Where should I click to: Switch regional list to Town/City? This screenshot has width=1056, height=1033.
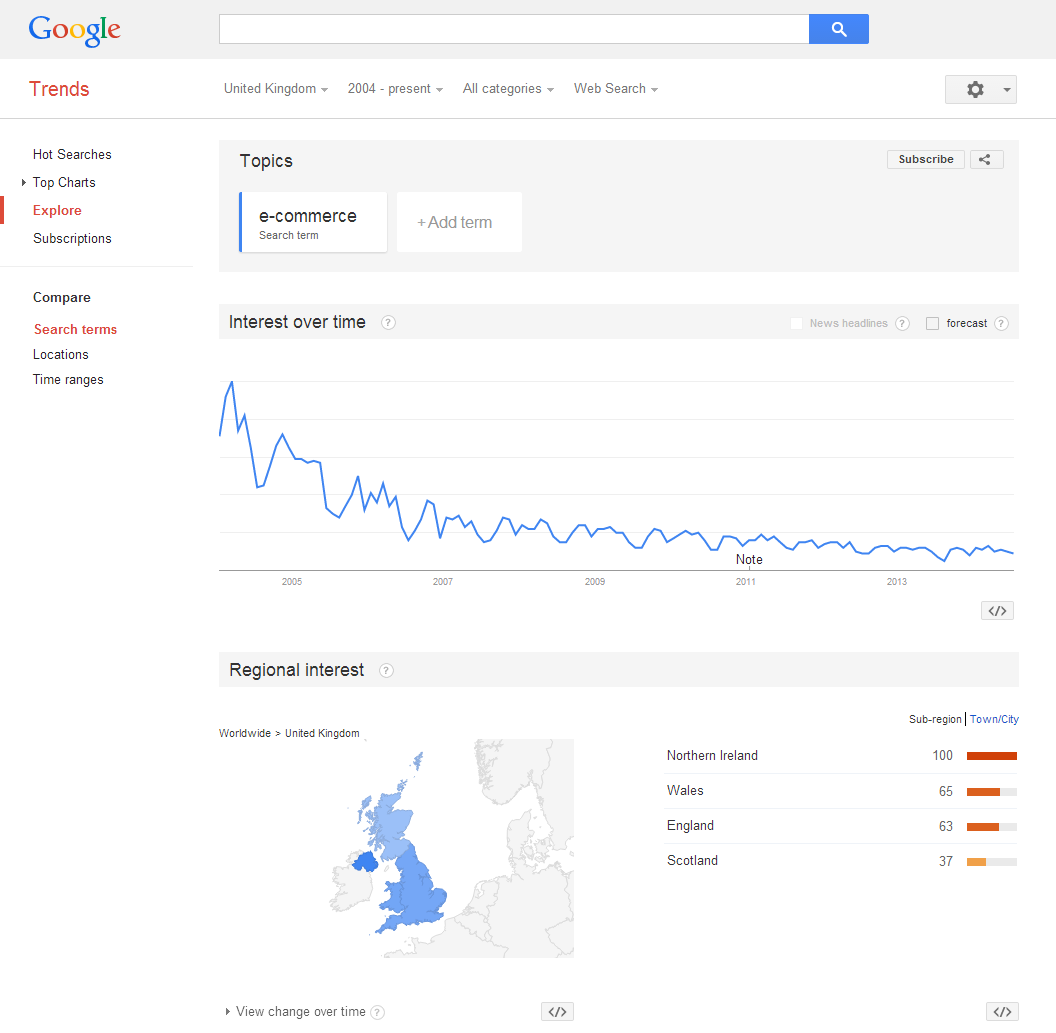pyautogui.click(x=994, y=719)
